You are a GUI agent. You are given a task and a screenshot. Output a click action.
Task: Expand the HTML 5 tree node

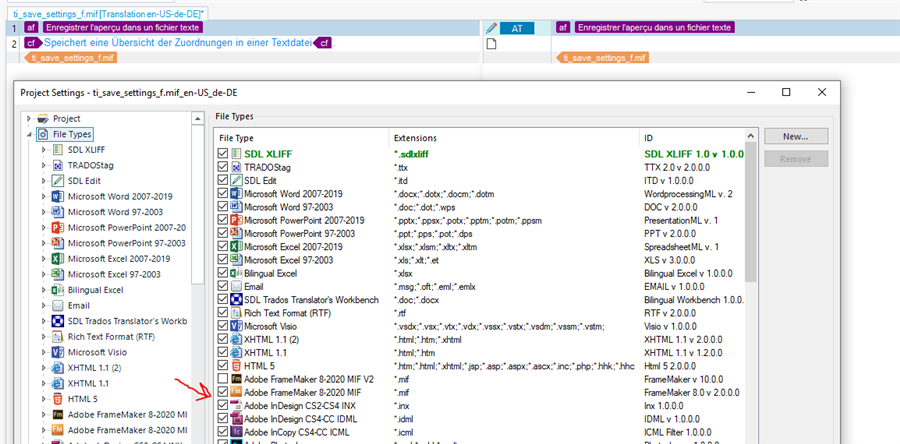pos(43,399)
